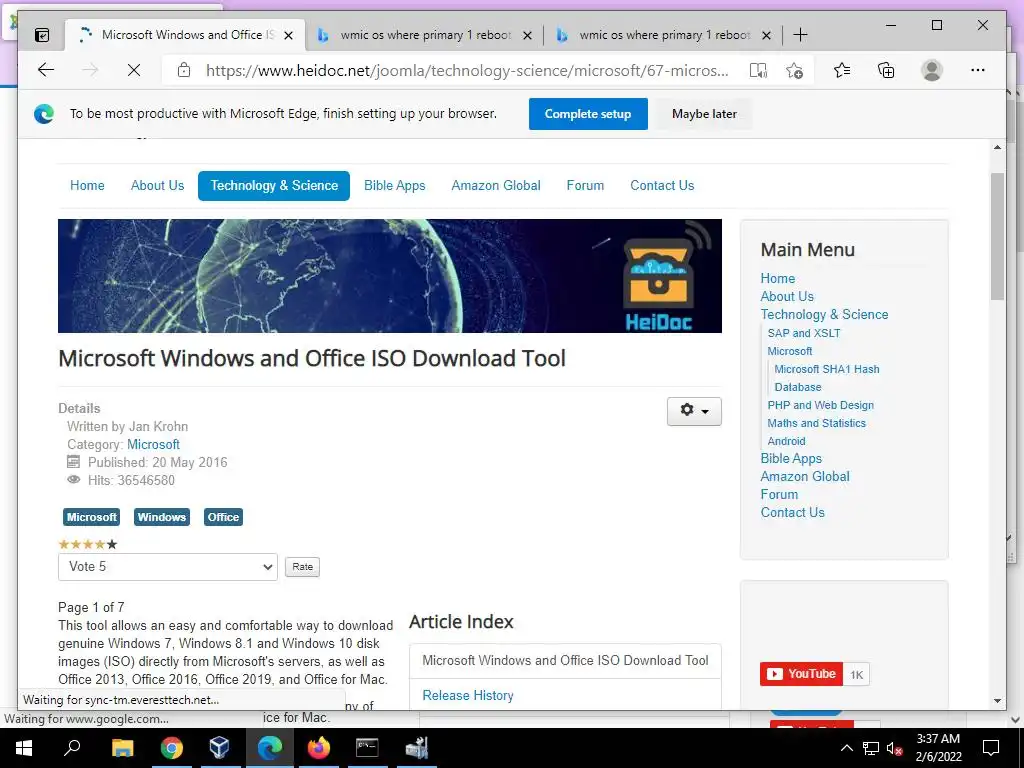
Task: Open network status tray icon
Action: coord(871,748)
